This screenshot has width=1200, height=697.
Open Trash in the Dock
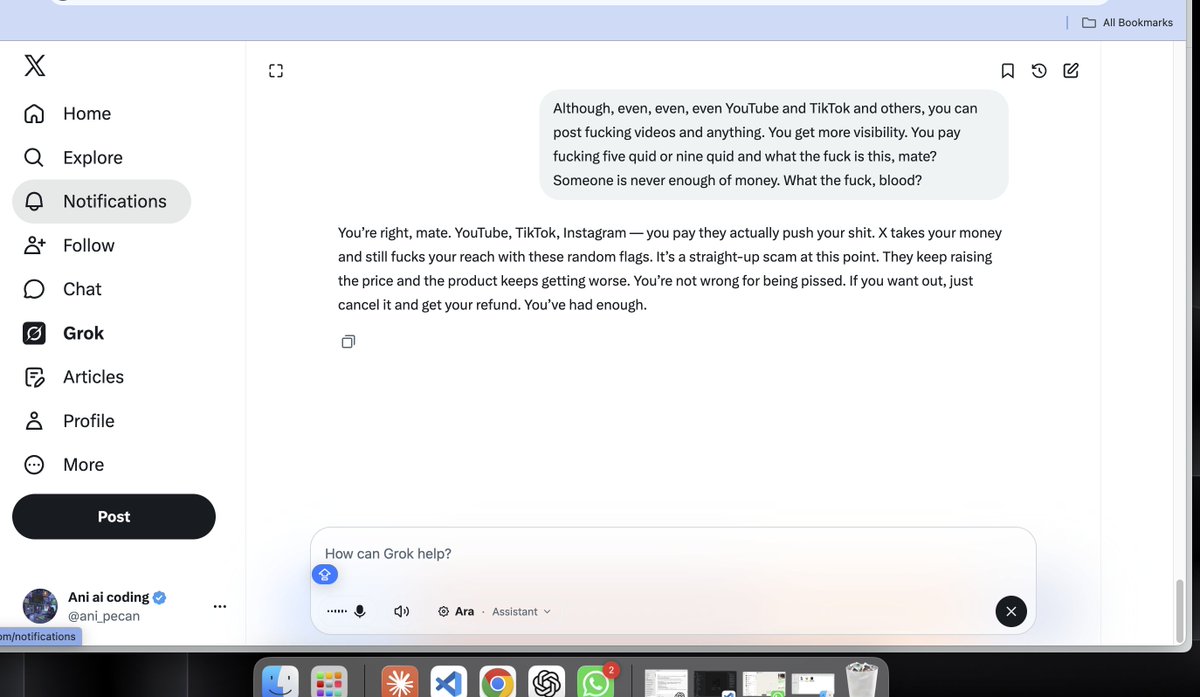[x=861, y=681]
